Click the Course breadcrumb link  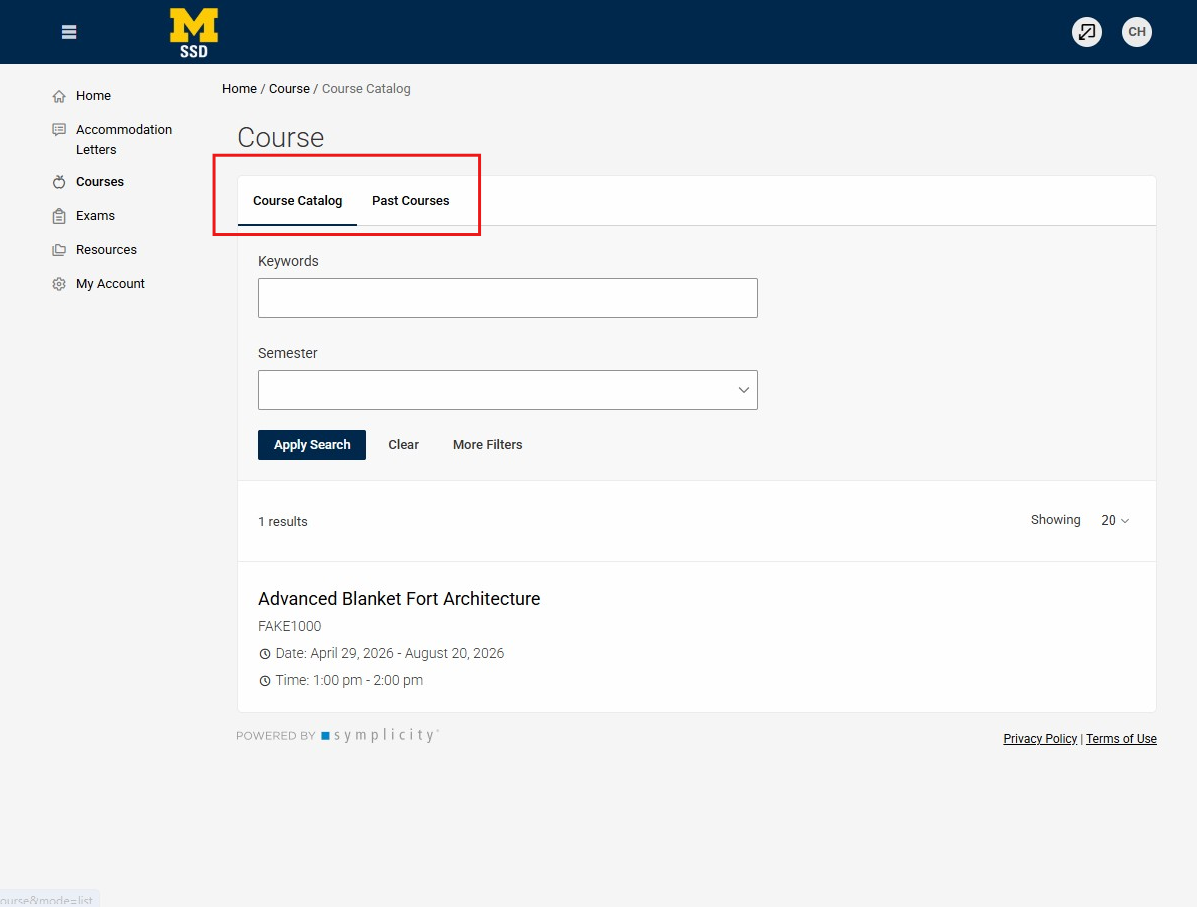(289, 89)
